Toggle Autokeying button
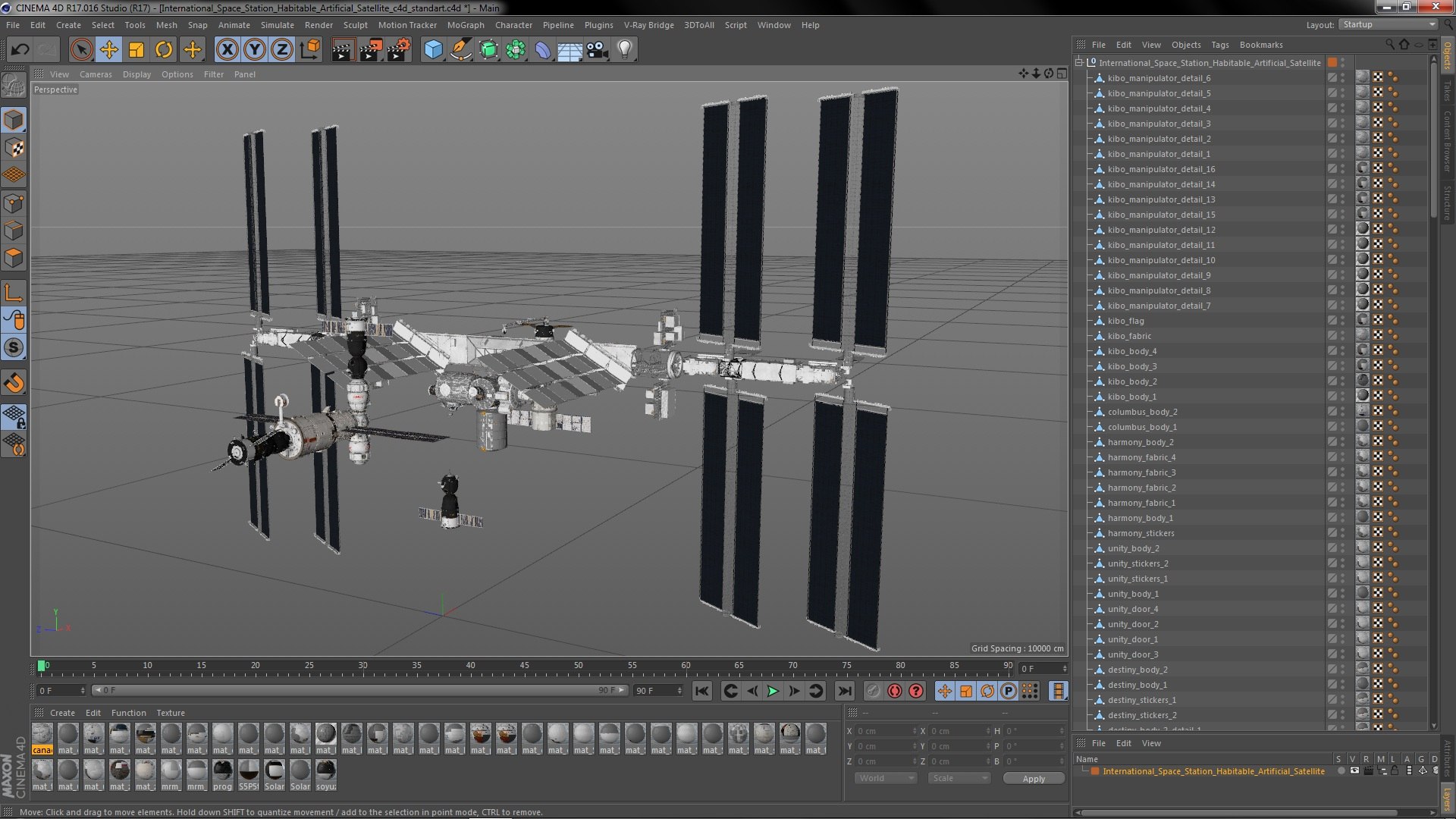Image resolution: width=1456 pixels, height=819 pixels. pos(895,691)
